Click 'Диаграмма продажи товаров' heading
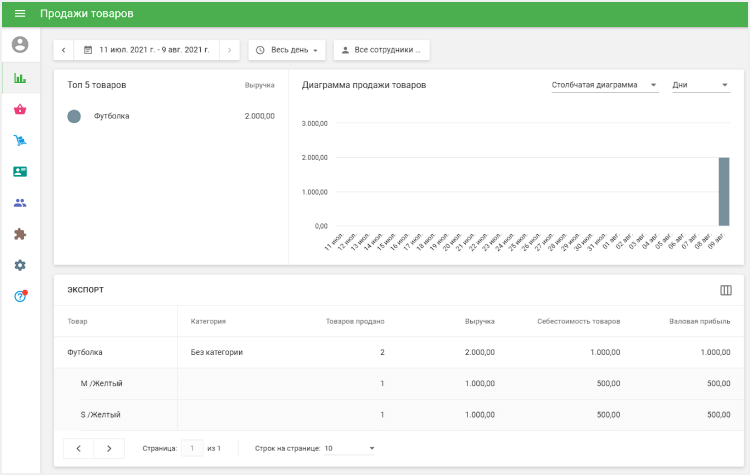The image size is (750, 475). 364,85
